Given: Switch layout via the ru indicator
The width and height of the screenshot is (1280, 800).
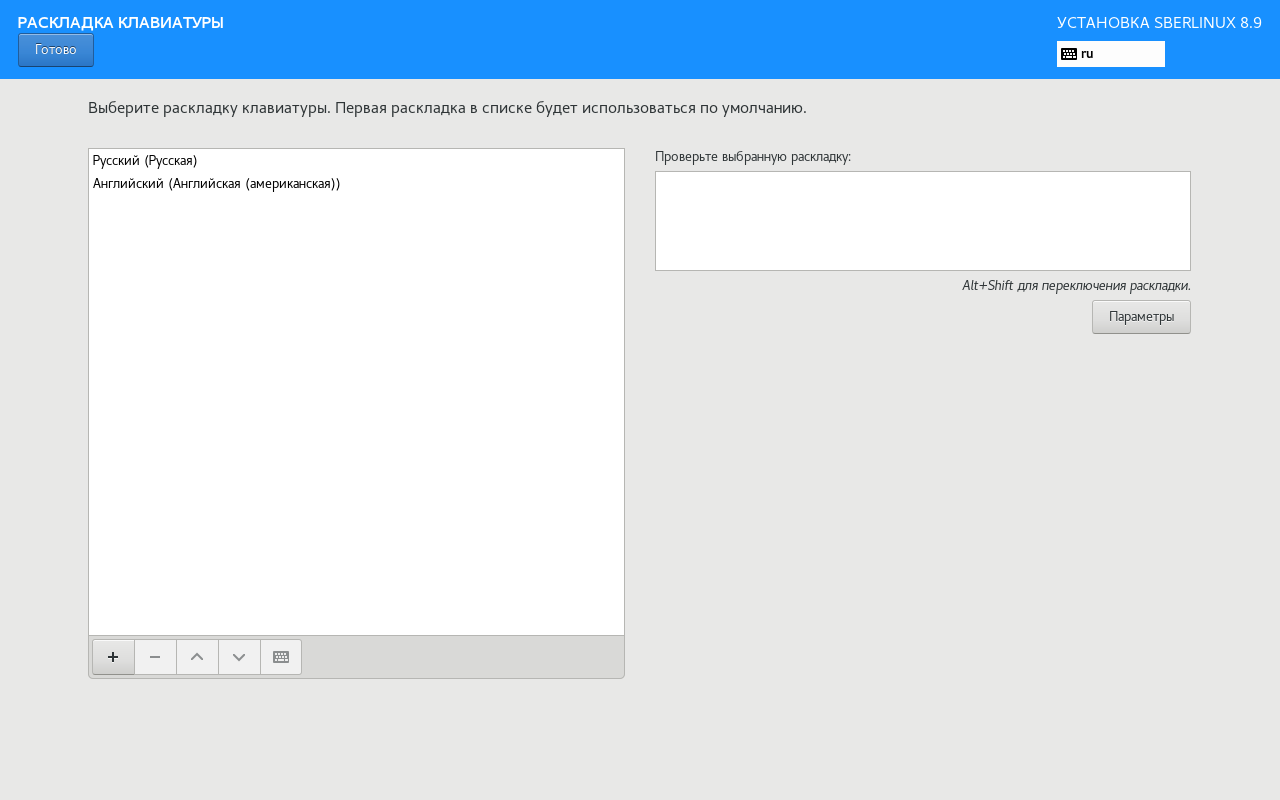Looking at the screenshot, I should (x=1110, y=54).
